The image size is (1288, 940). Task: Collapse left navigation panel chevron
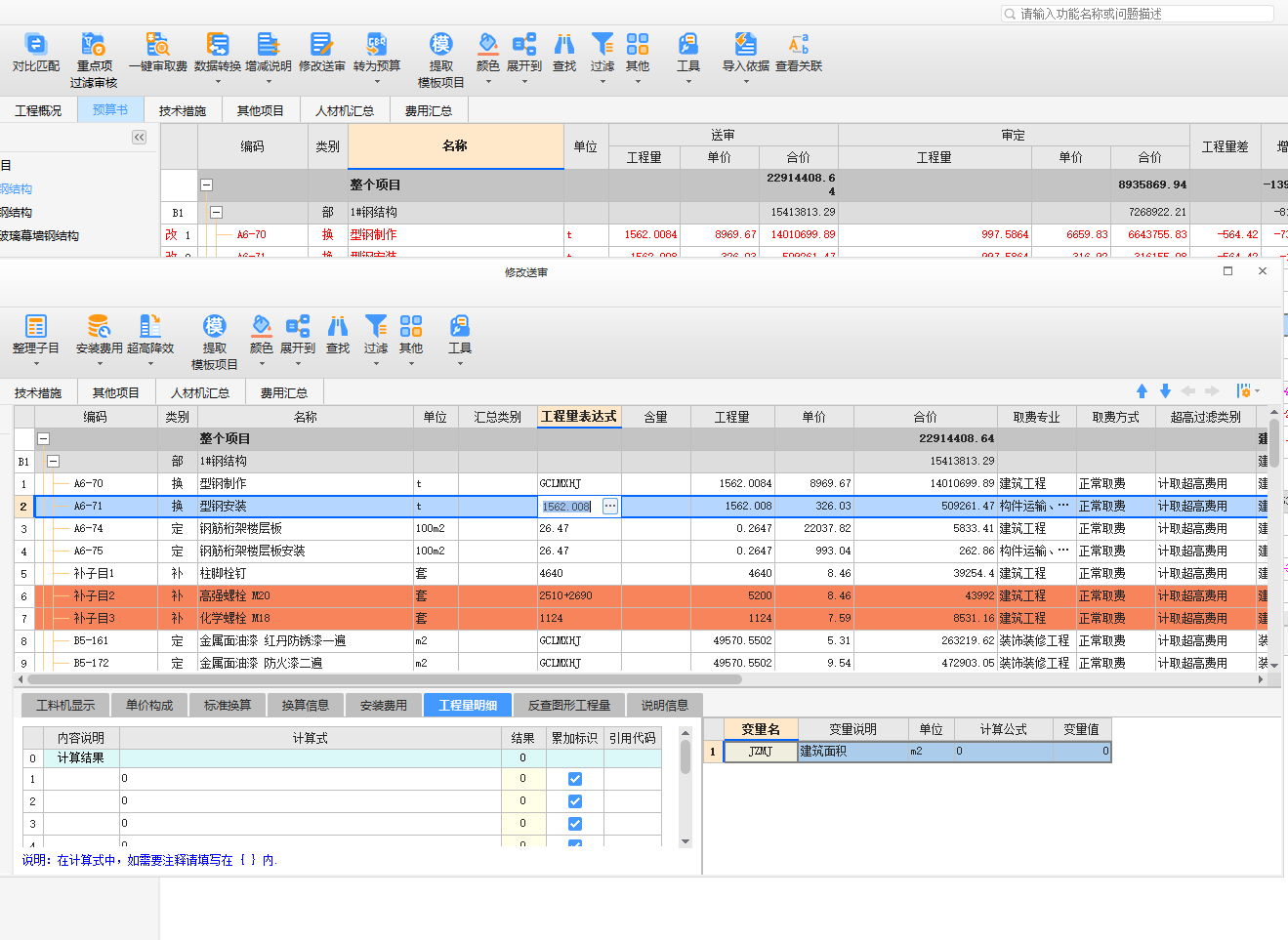click(x=140, y=138)
